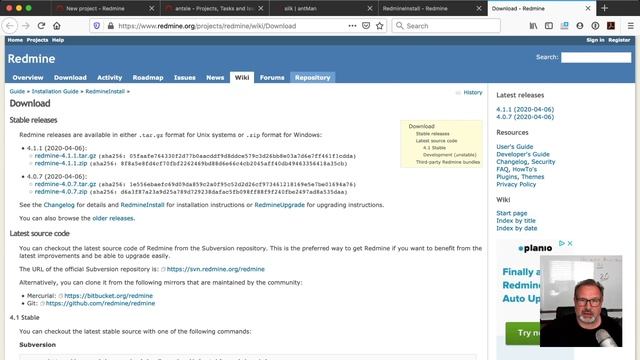Open the Issues project tab

[x=184, y=78]
